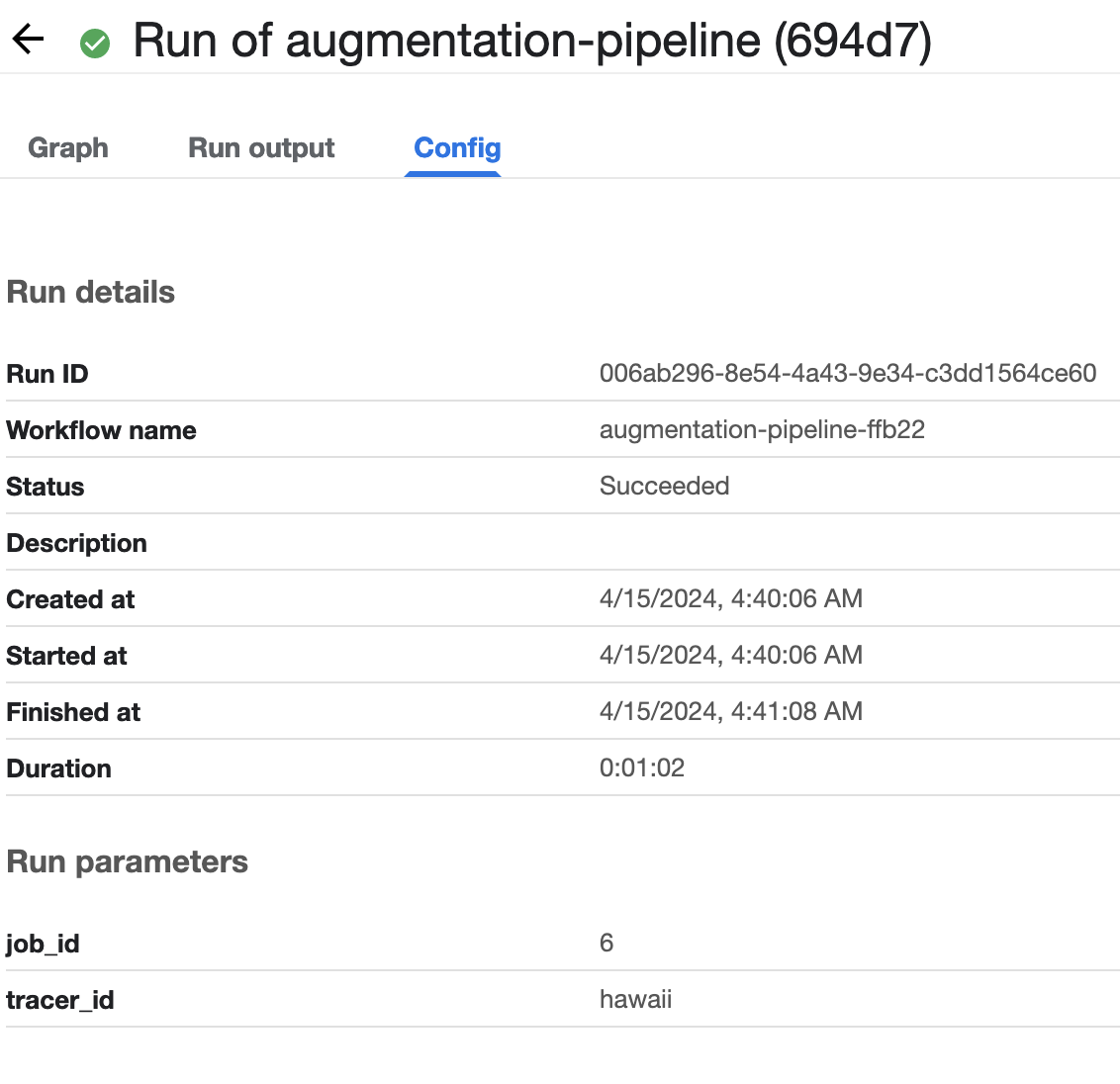Click the Status row label
The height and width of the screenshot is (1084, 1120).
point(46,487)
